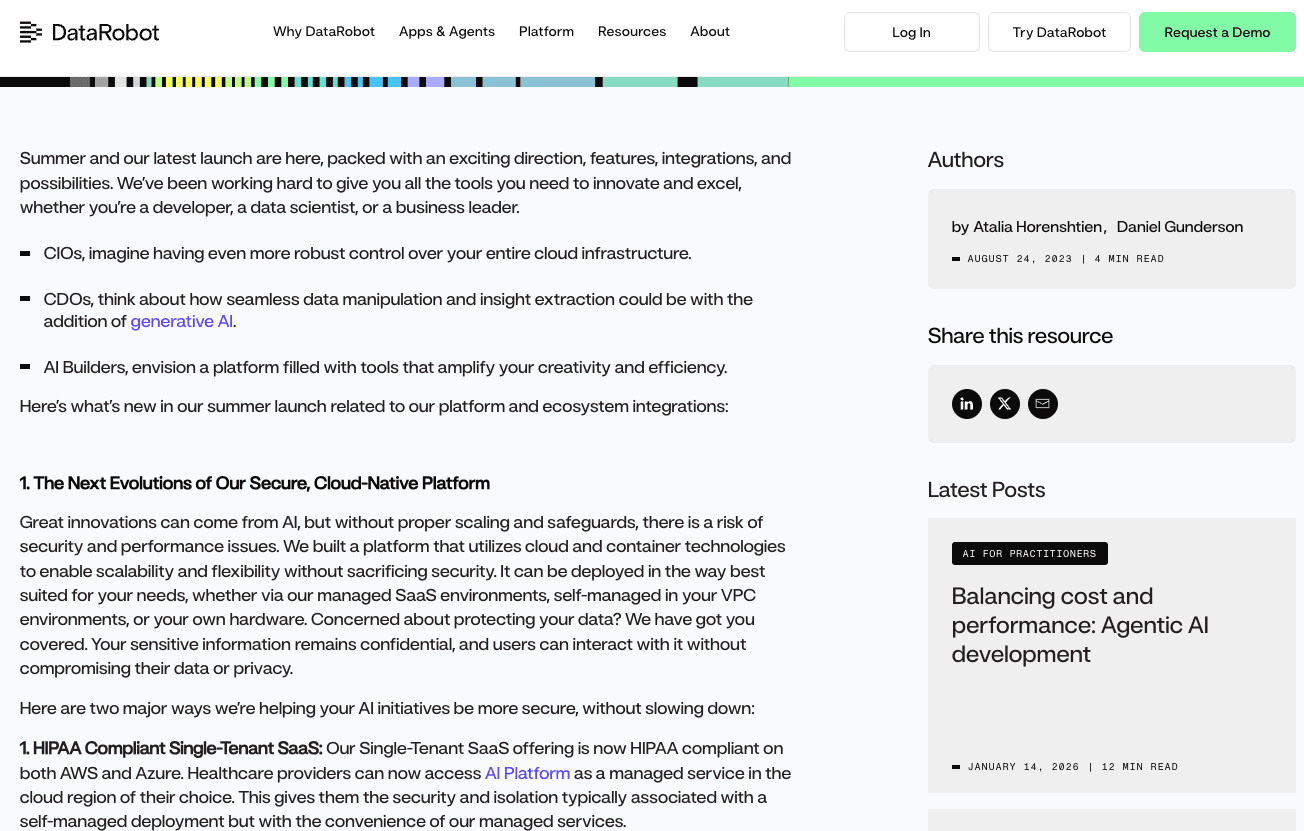Share this post on LinkedIn
The width and height of the screenshot is (1304, 831).
(x=966, y=404)
